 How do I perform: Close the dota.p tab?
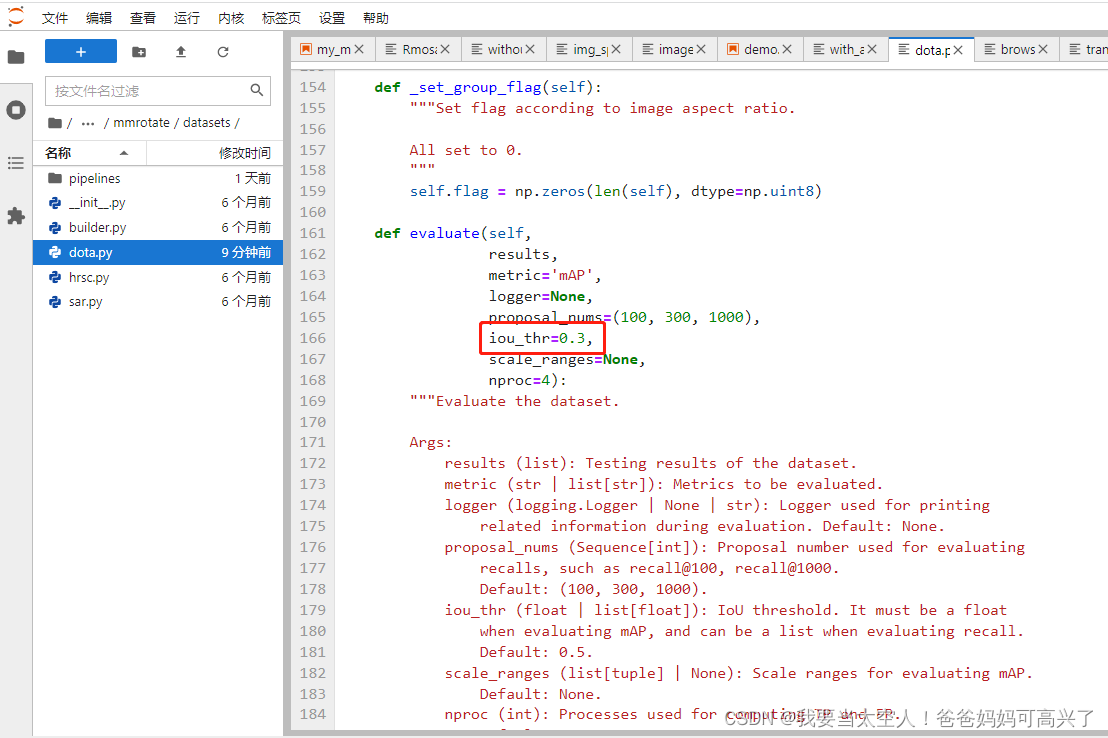958,49
